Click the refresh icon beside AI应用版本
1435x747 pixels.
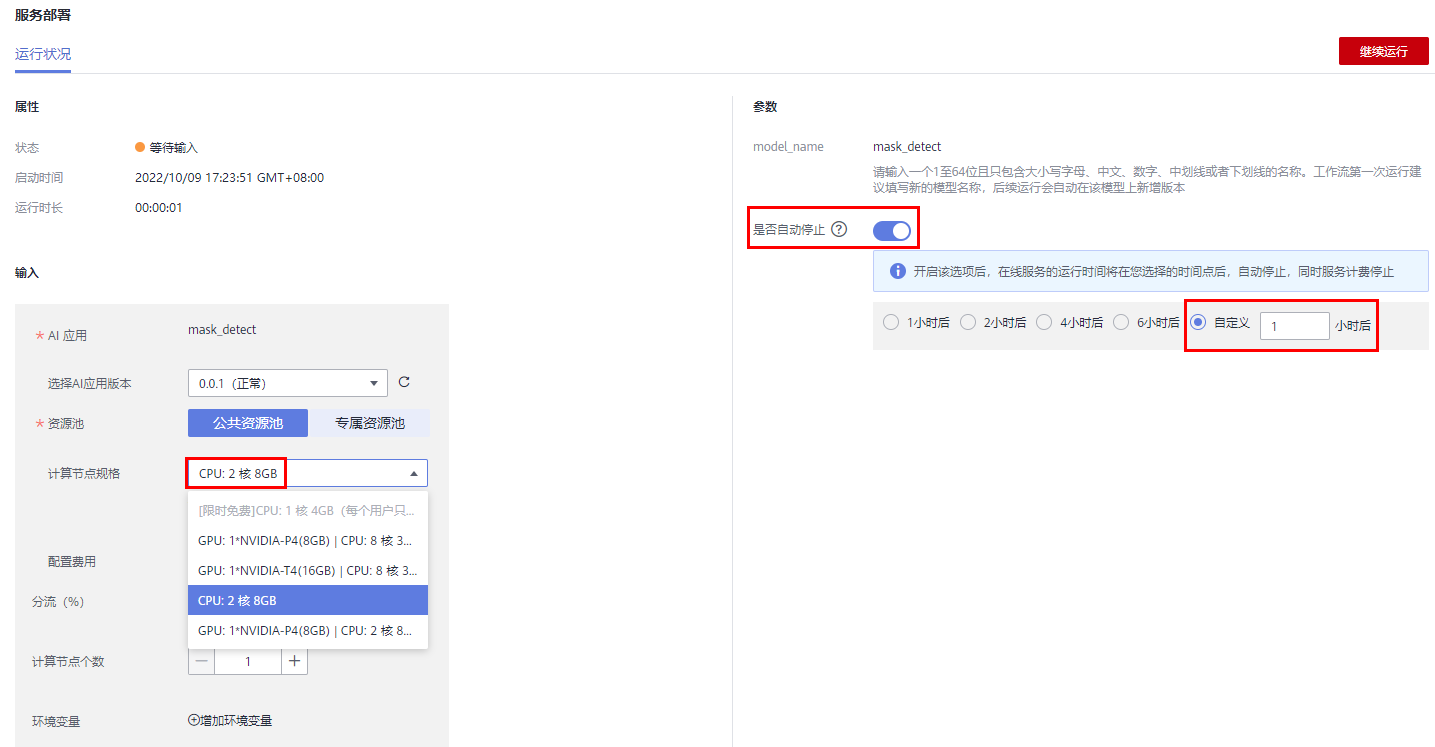pyautogui.click(x=404, y=382)
